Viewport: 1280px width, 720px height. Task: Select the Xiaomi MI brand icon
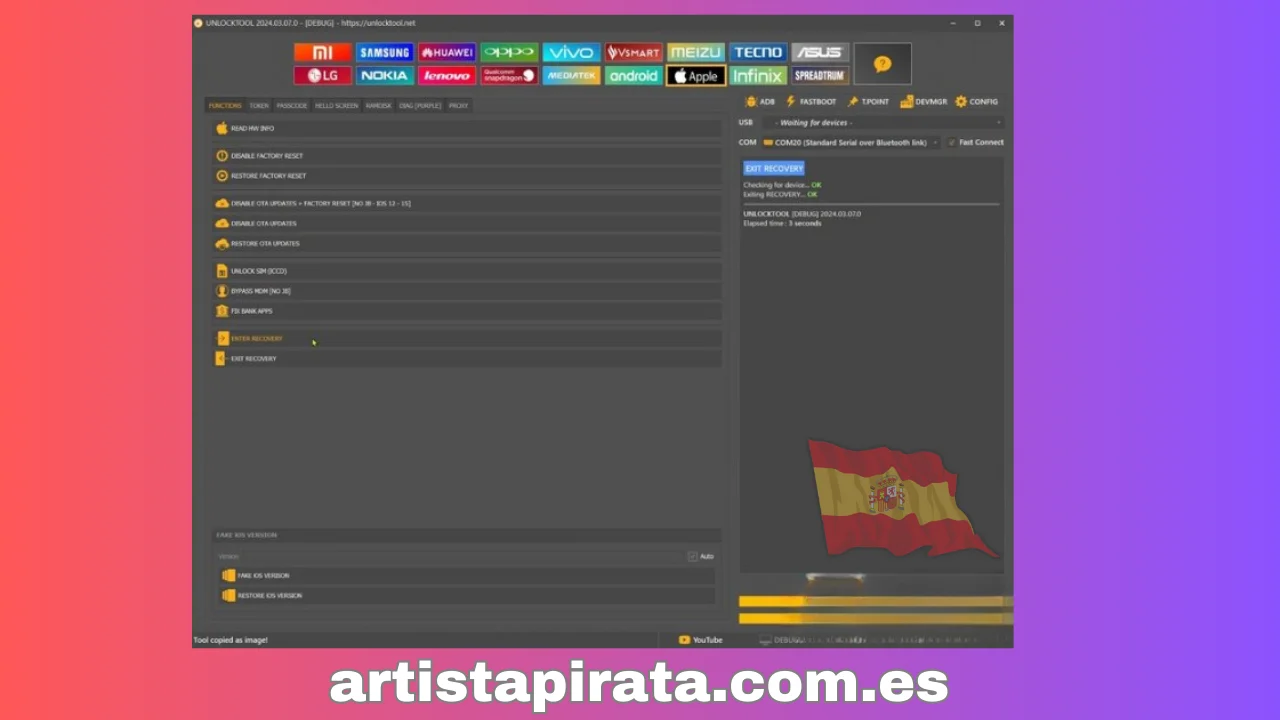[x=322, y=53]
